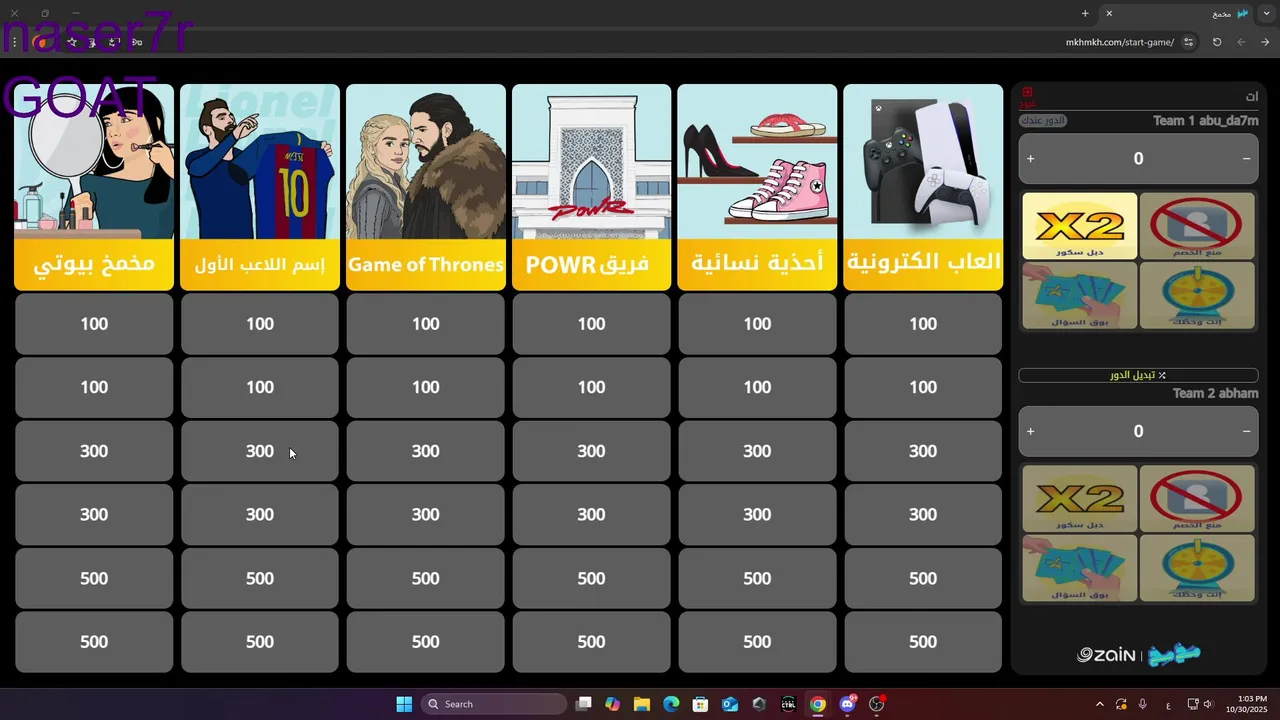Open Discord from the taskbar
Viewport: 1280px width, 720px height.
848,704
